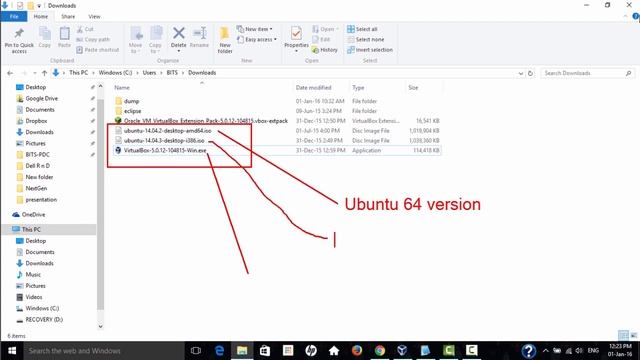This screenshot has width=640, height=360.
Task: Select OneDrive in navigation pane
Action: click(x=33, y=214)
